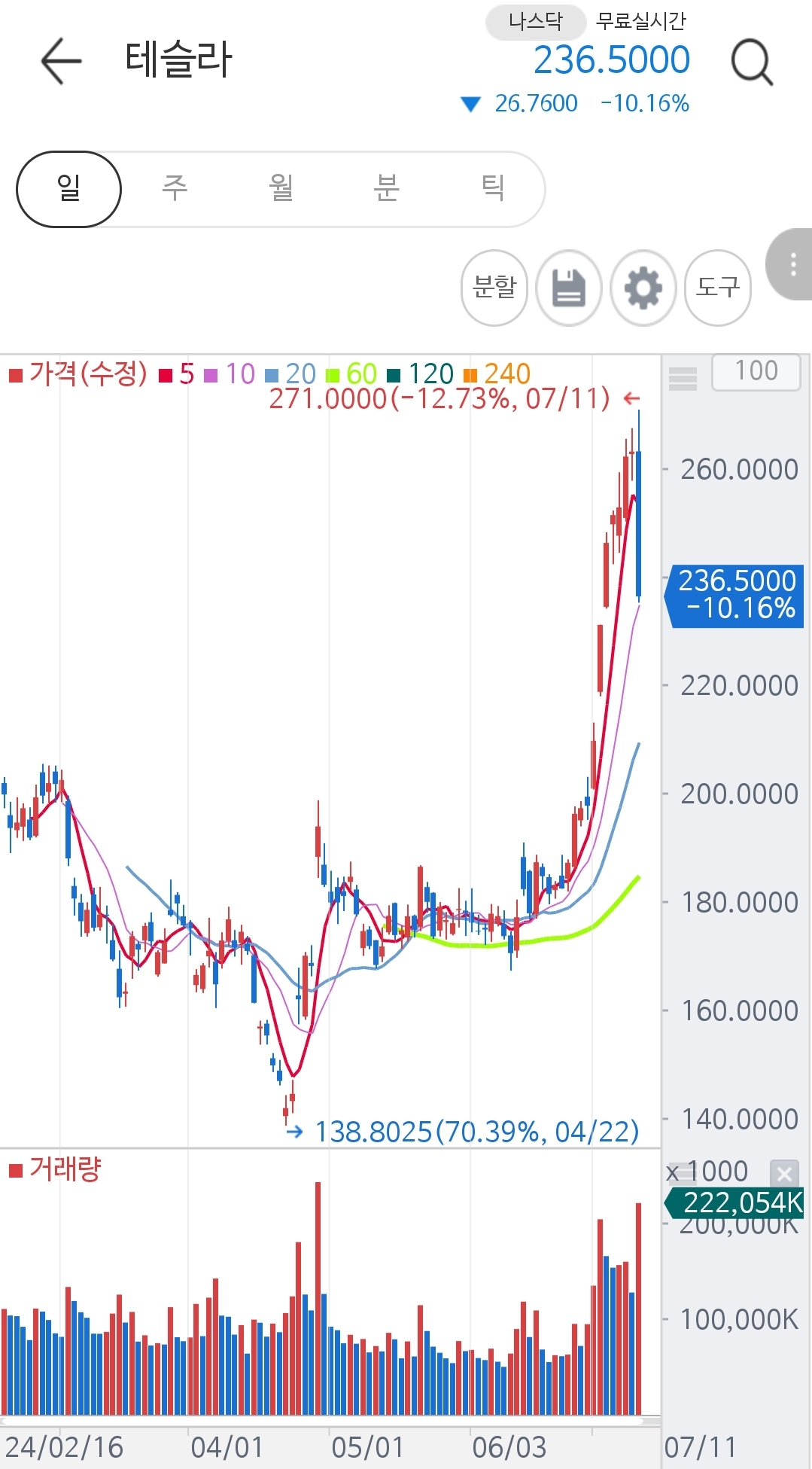Select the 월 monthly period tab

click(x=281, y=189)
